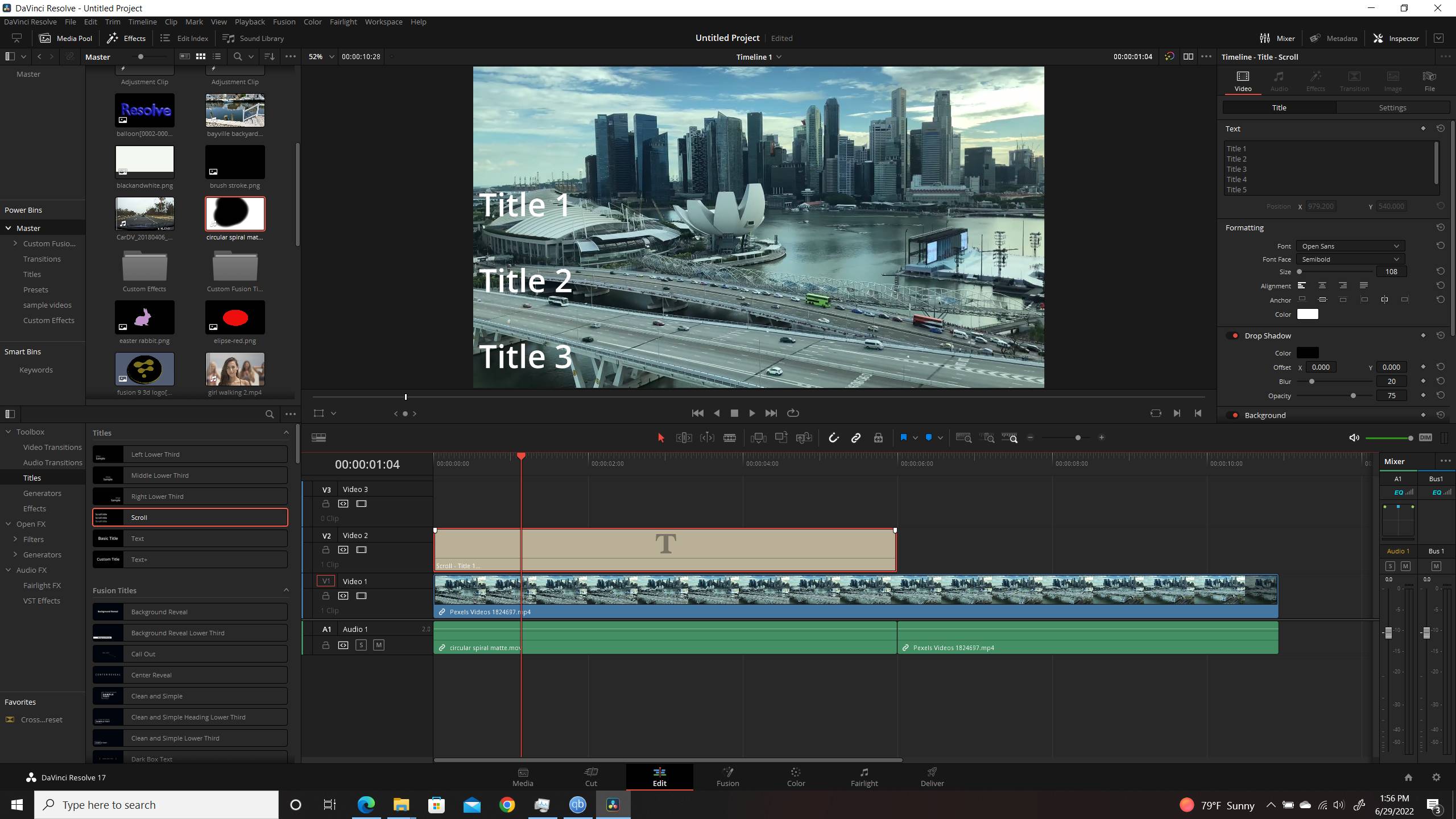Adjust Drop Shadow Opacity slider
1456x819 pixels.
tap(1353, 396)
